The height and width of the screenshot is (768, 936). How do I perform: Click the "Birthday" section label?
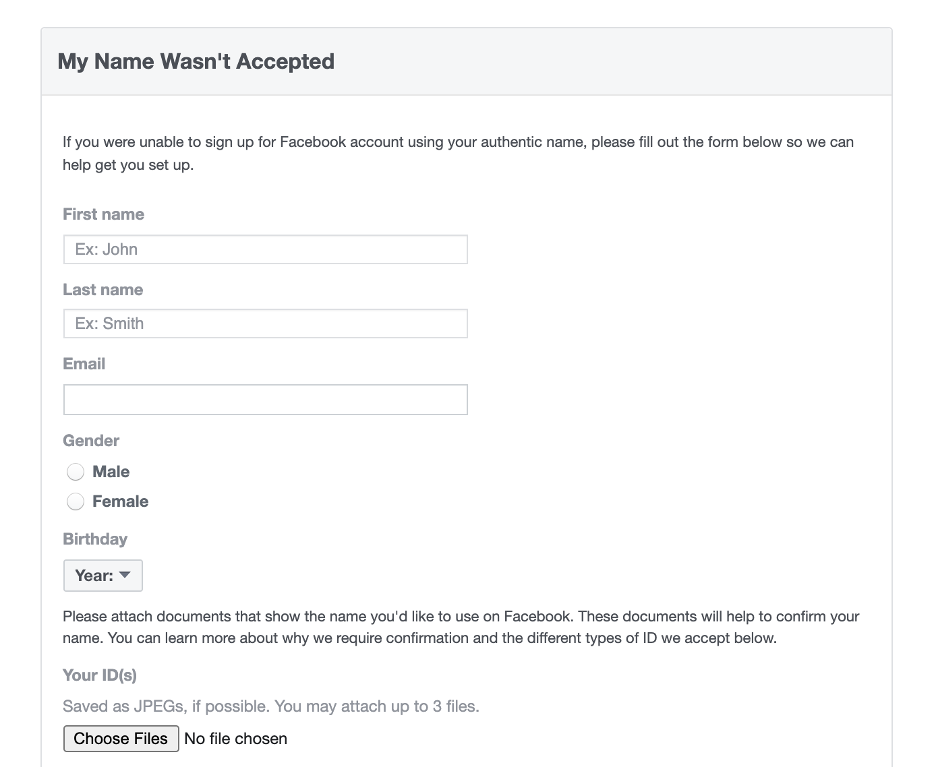(x=95, y=538)
